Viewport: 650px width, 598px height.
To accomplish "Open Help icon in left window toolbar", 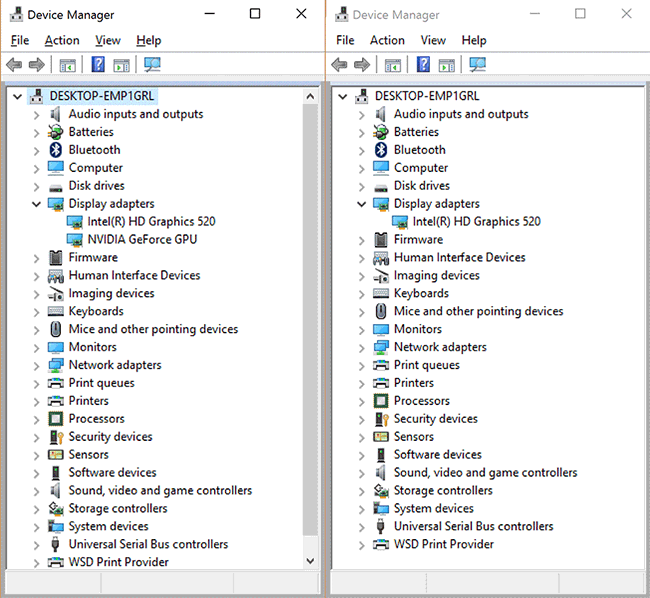I will pyautogui.click(x=98, y=65).
